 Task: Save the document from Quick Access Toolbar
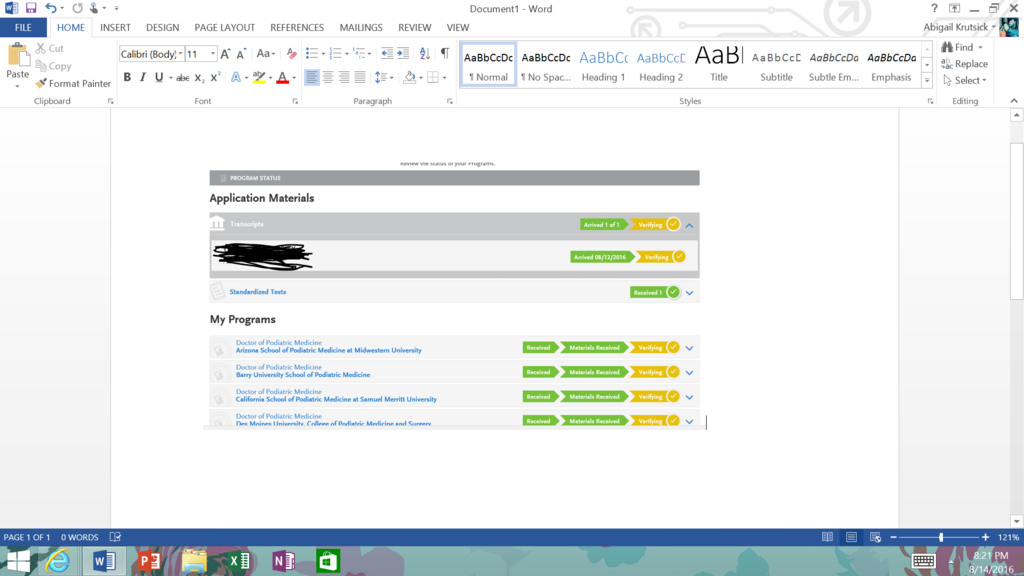pyautogui.click(x=31, y=8)
